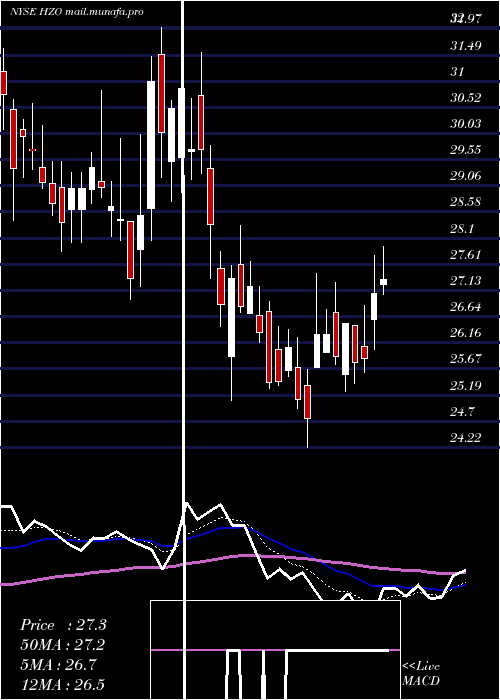Click the MACD histogram panel
This screenshot has height=700, width=500.
275,650
